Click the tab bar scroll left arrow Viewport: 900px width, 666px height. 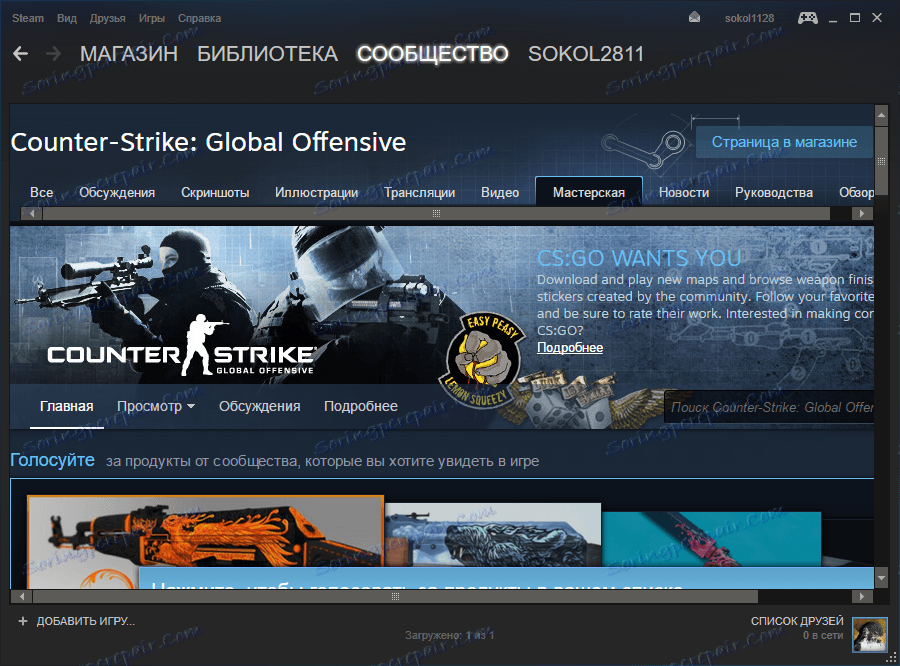coord(32,214)
